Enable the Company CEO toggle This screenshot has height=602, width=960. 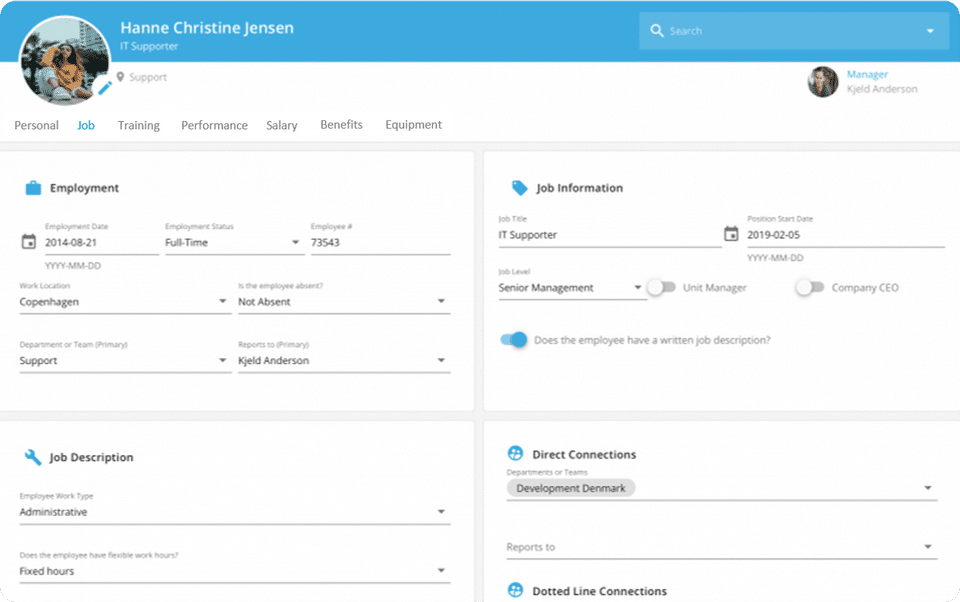point(809,288)
